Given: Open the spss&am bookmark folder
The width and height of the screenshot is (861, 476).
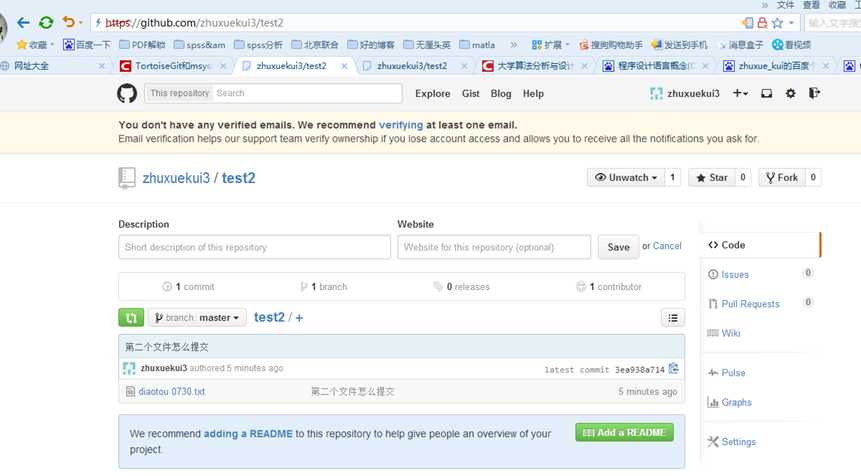Looking at the screenshot, I should (x=200, y=45).
